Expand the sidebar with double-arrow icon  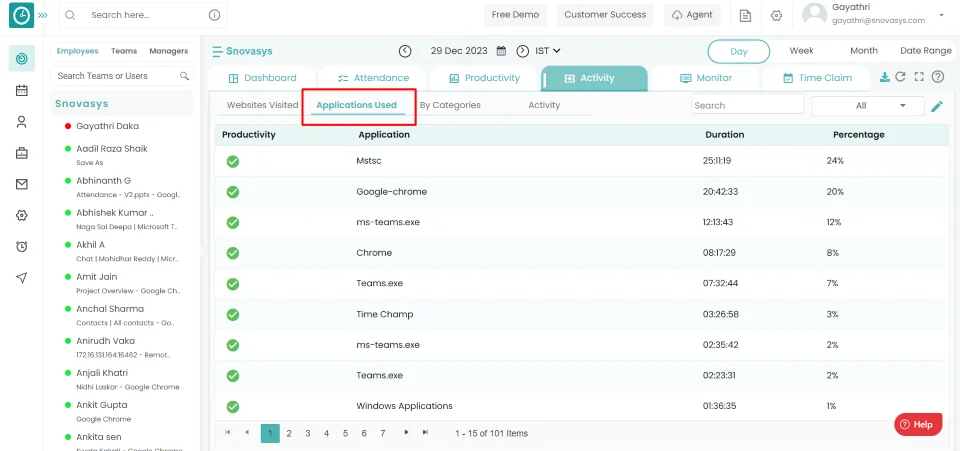tap(42, 15)
